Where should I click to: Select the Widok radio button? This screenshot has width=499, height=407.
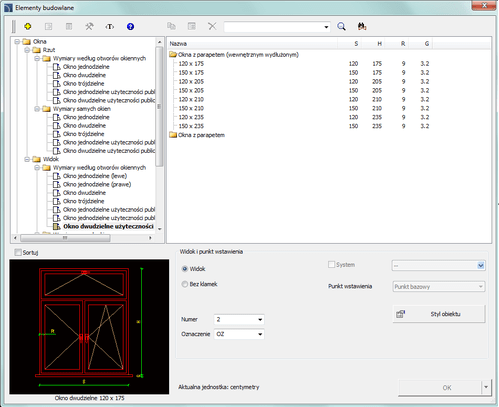tap(185, 269)
